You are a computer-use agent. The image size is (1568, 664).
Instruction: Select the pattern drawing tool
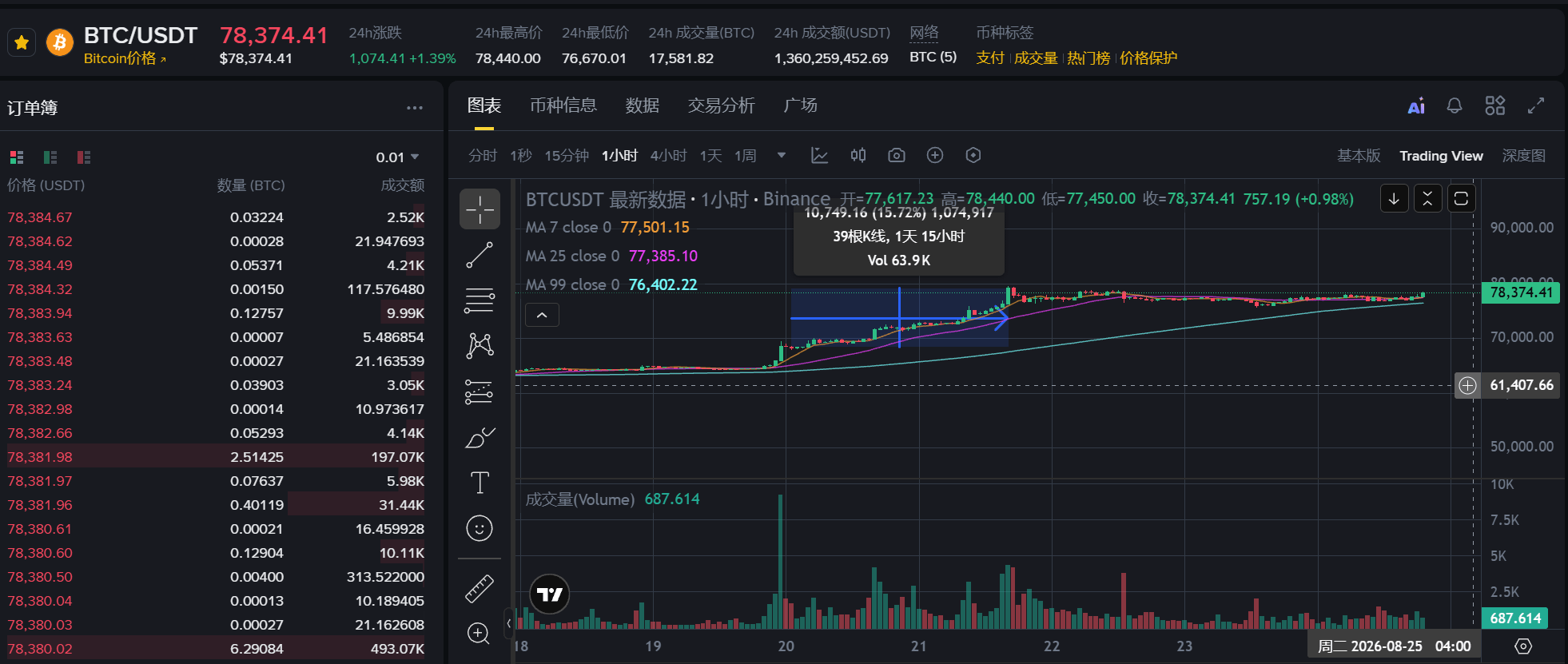point(480,346)
